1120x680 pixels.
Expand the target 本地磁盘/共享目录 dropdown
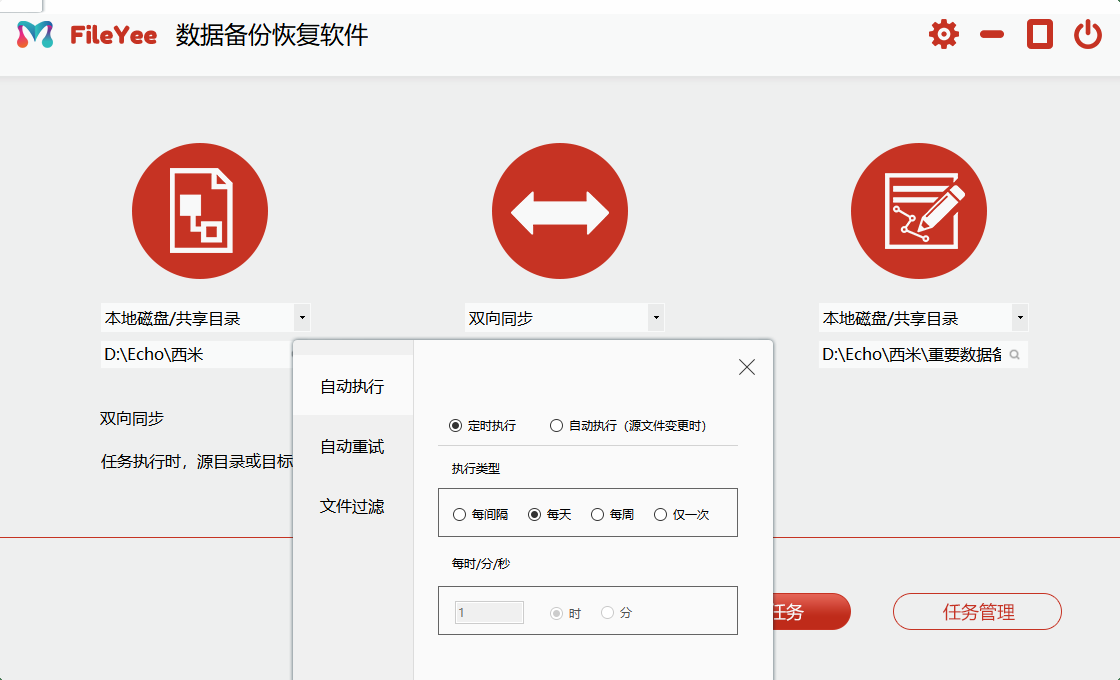click(x=1019, y=319)
